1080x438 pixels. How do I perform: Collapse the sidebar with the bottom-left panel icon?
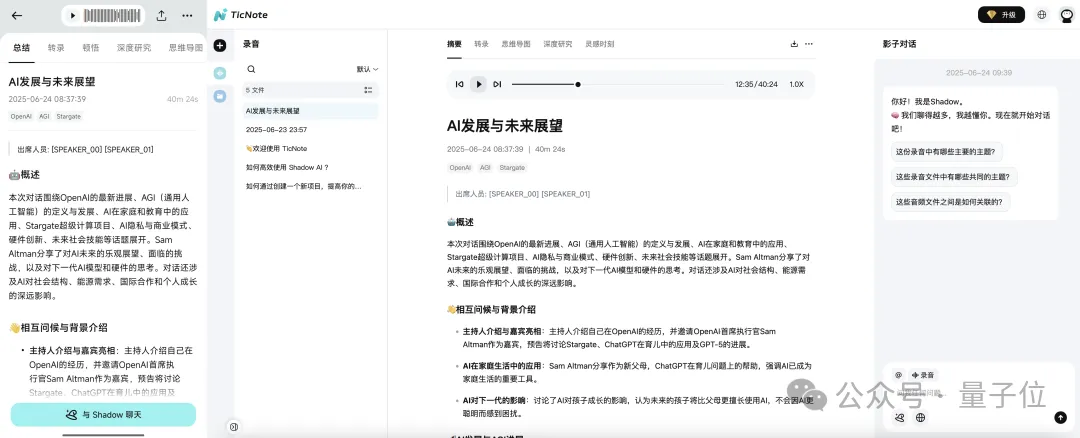[x=234, y=426]
